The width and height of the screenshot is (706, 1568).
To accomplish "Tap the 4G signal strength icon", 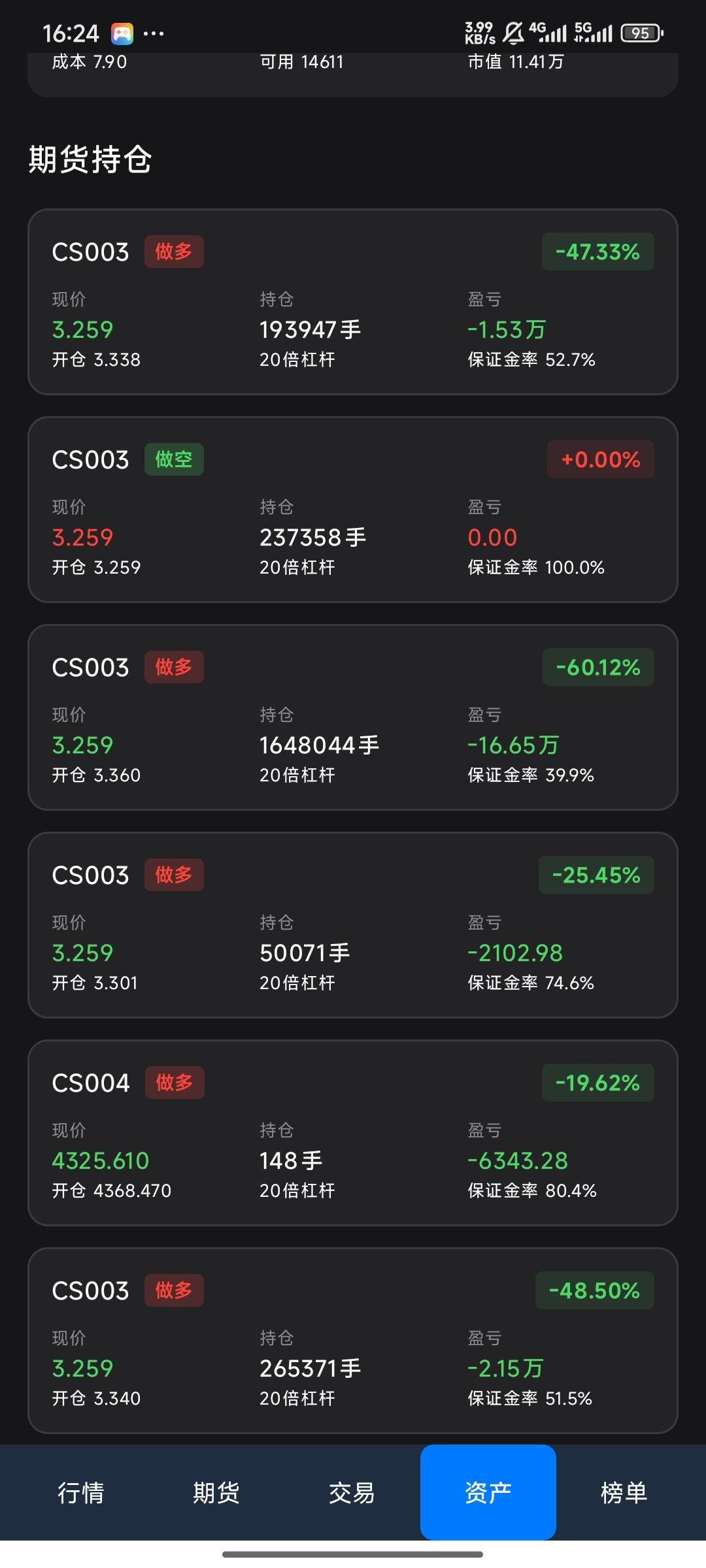I will coord(548,32).
